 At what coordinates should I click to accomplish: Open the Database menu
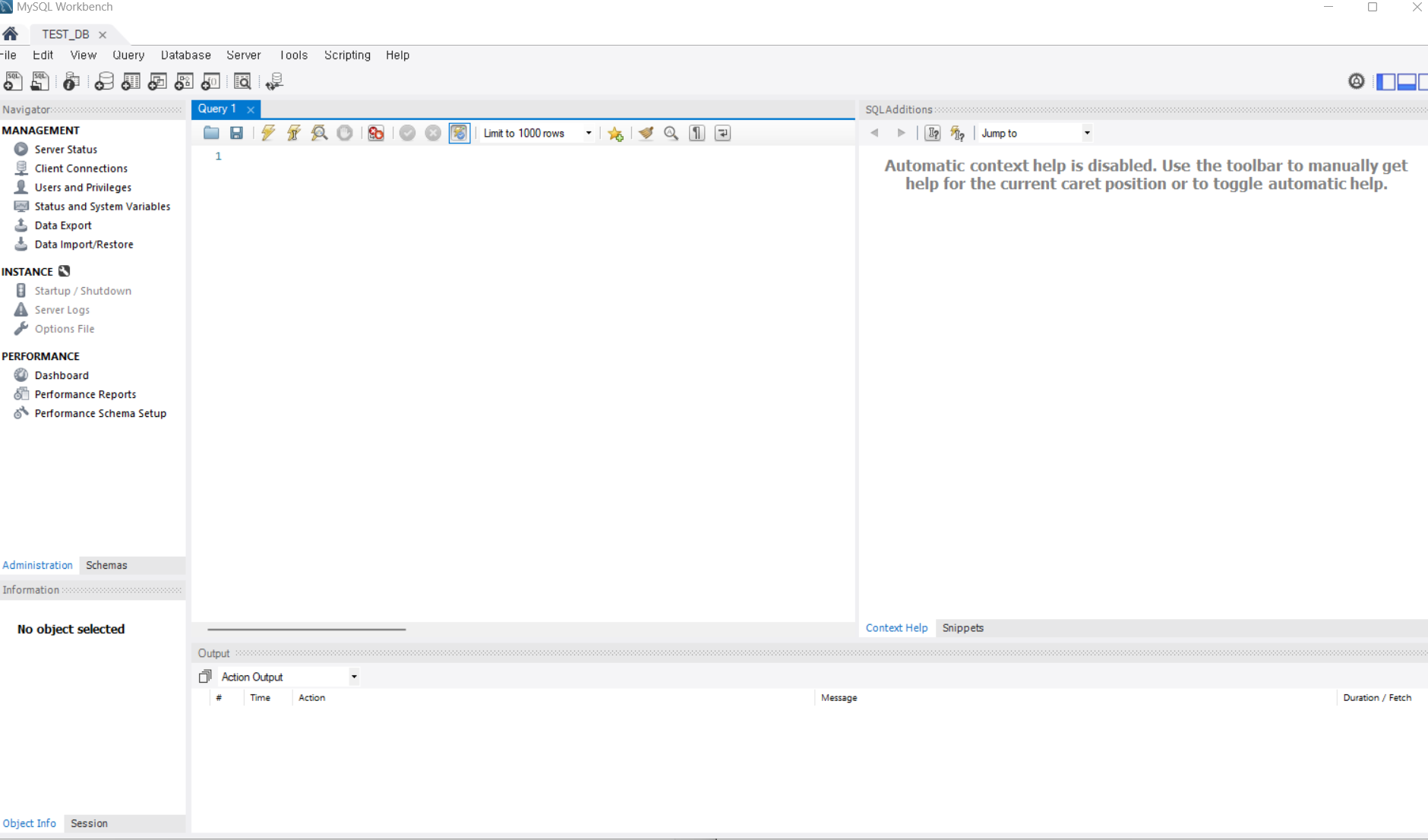[x=185, y=55]
